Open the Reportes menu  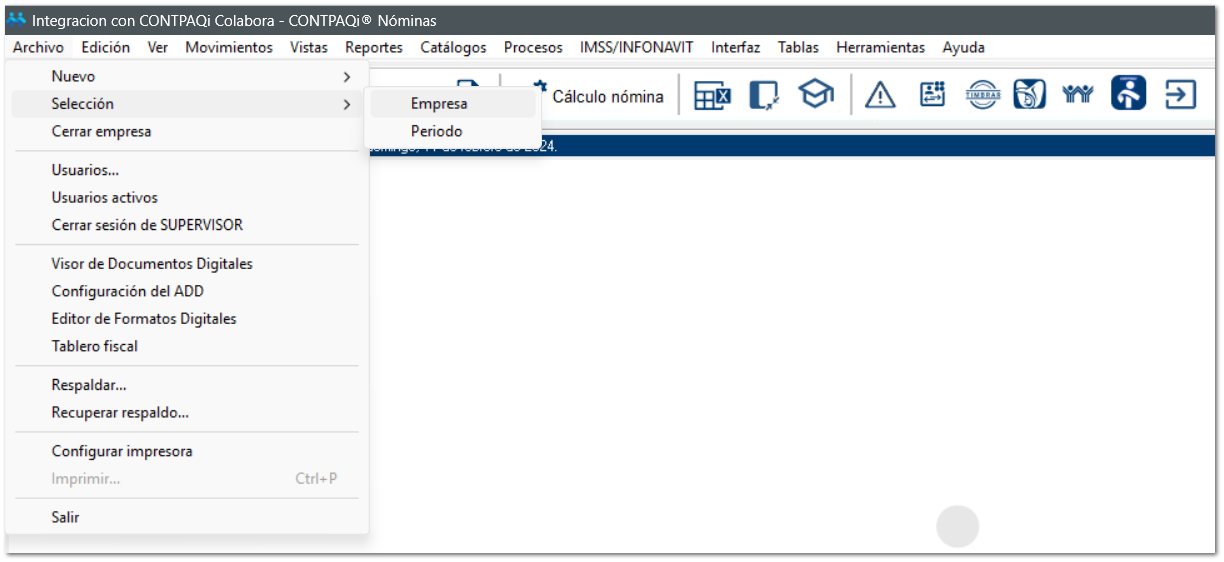click(374, 47)
